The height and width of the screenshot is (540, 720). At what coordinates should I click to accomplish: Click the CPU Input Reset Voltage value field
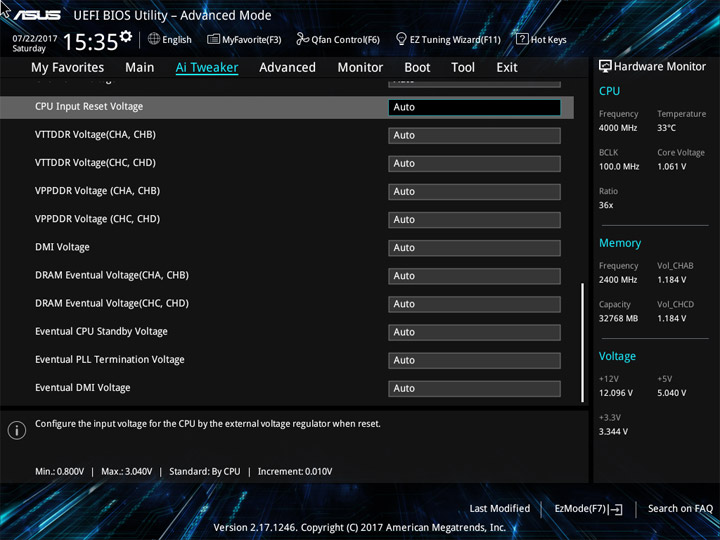(x=474, y=107)
